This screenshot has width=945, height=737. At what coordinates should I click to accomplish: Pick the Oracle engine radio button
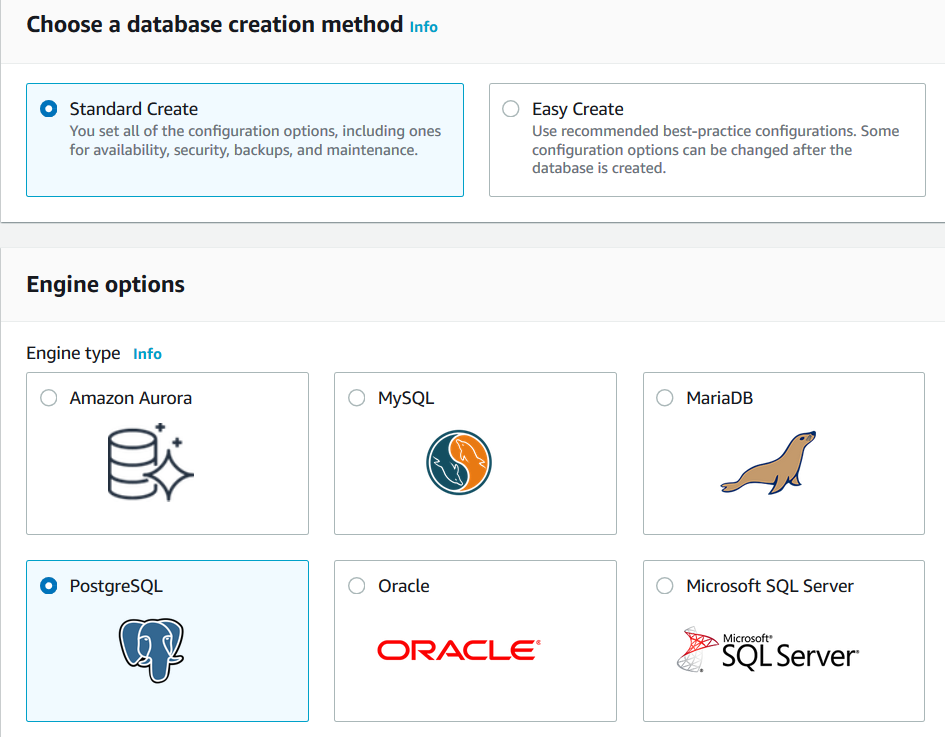(357, 586)
